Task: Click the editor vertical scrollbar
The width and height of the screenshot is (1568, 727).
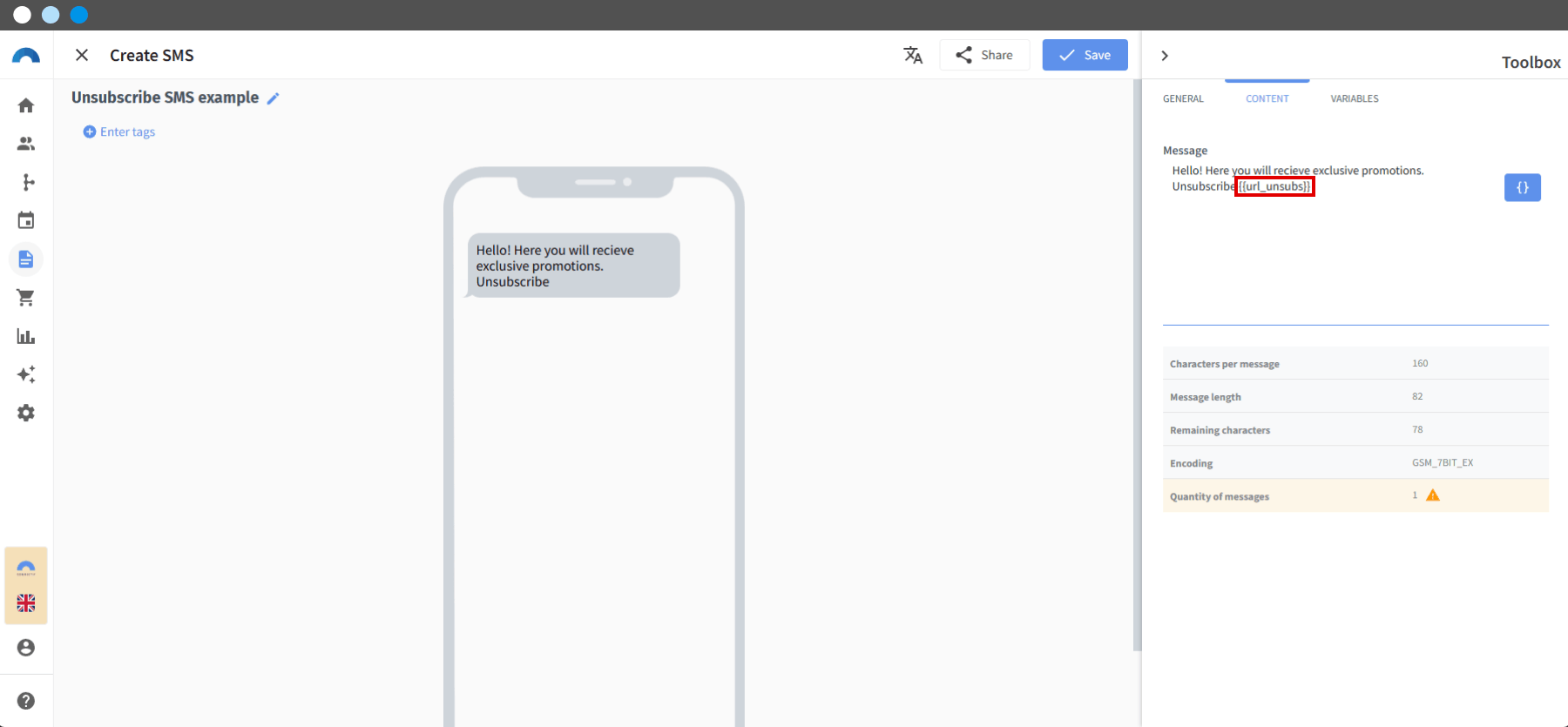Action: [x=1137, y=366]
